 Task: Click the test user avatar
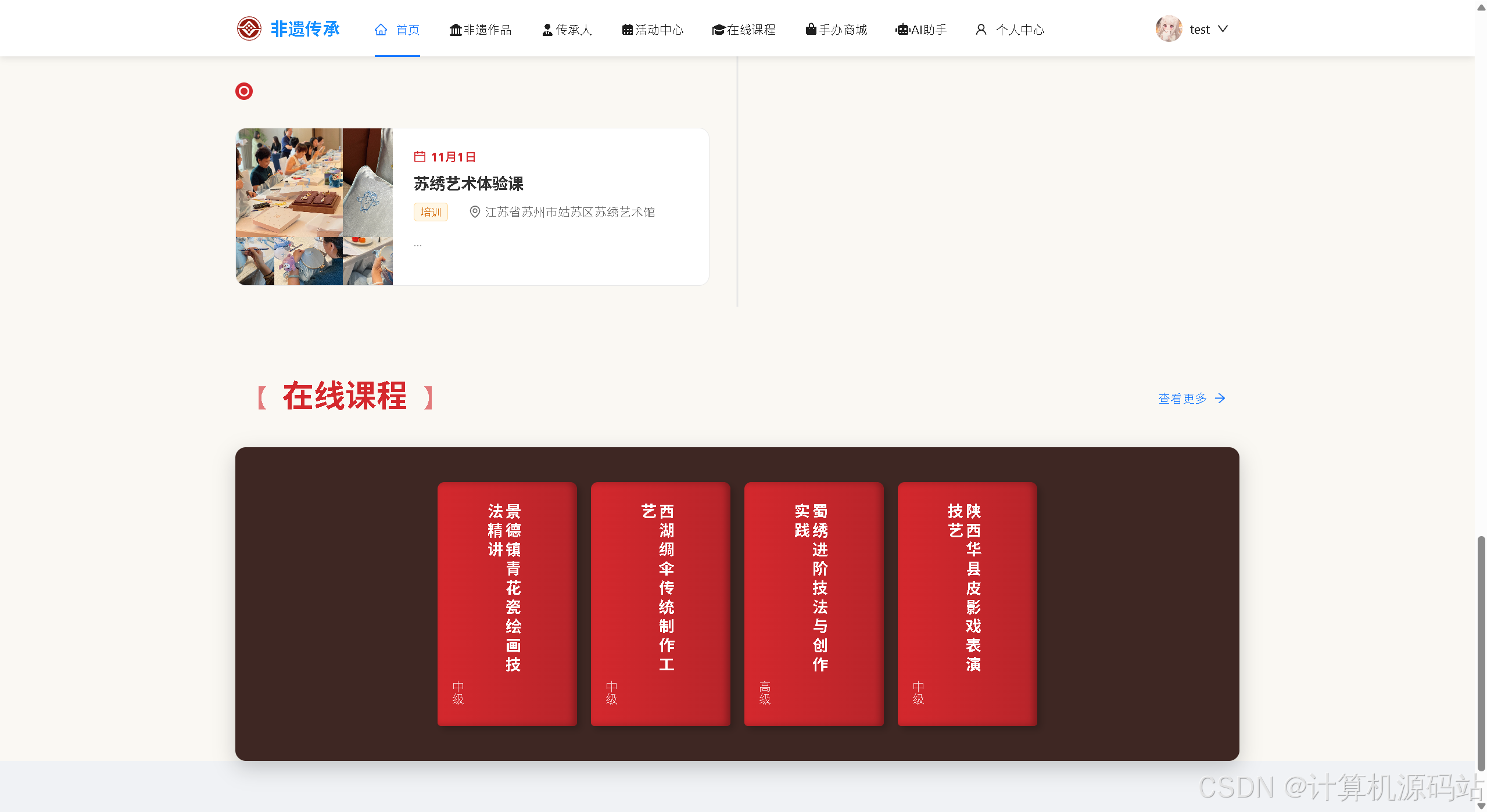click(1169, 28)
